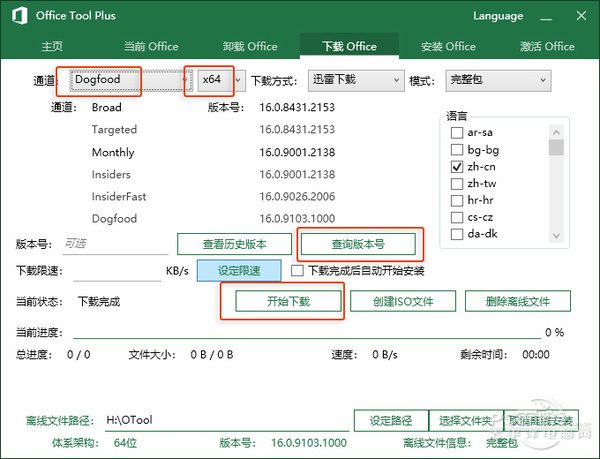Click the language list scrollbar thumb
The height and width of the screenshot is (459, 600).
[556, 148]
